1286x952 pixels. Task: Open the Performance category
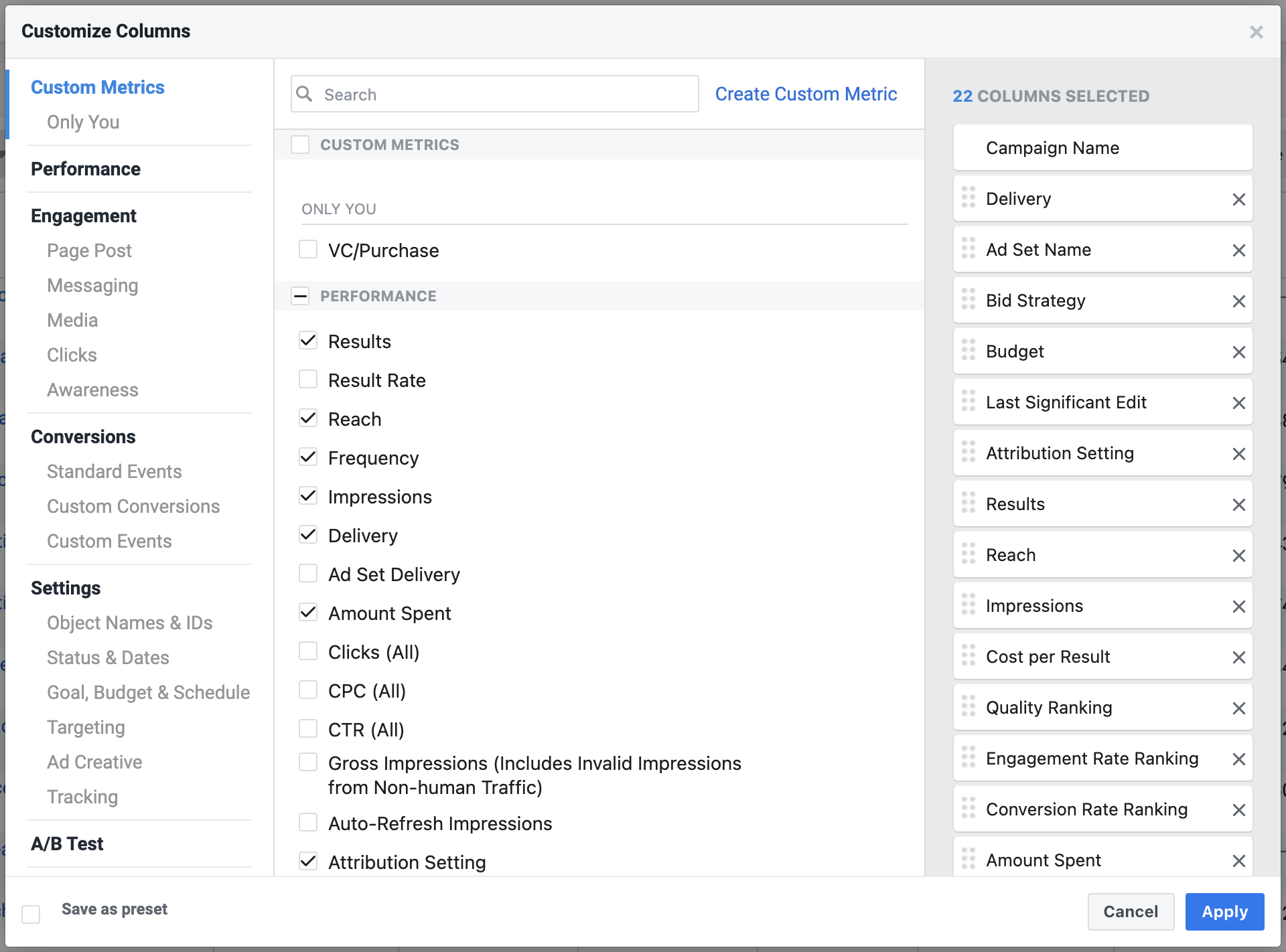(86, 169)
